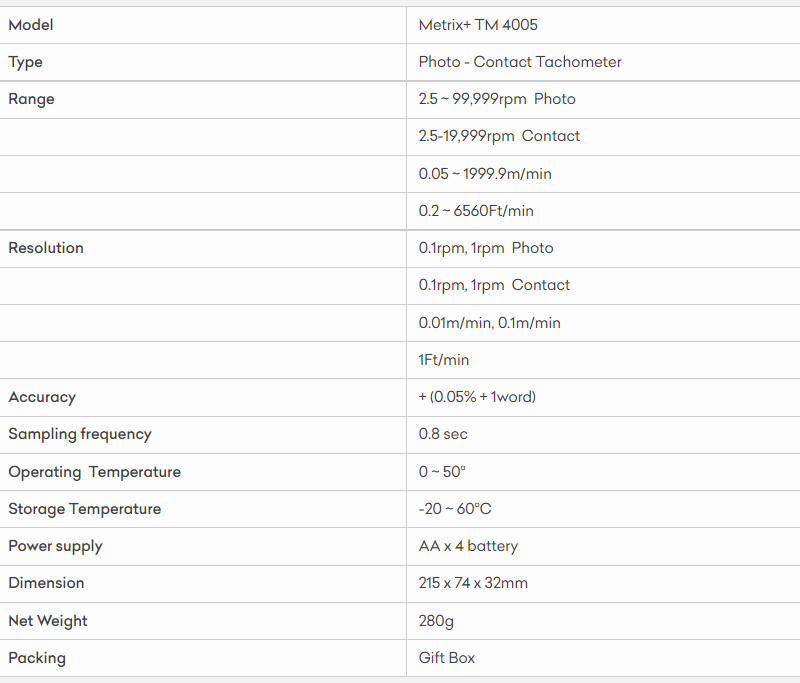Click the Gift Box packing value
This screenshot has height=683, width=800.
pyautogui.click(x=447, y=658)
